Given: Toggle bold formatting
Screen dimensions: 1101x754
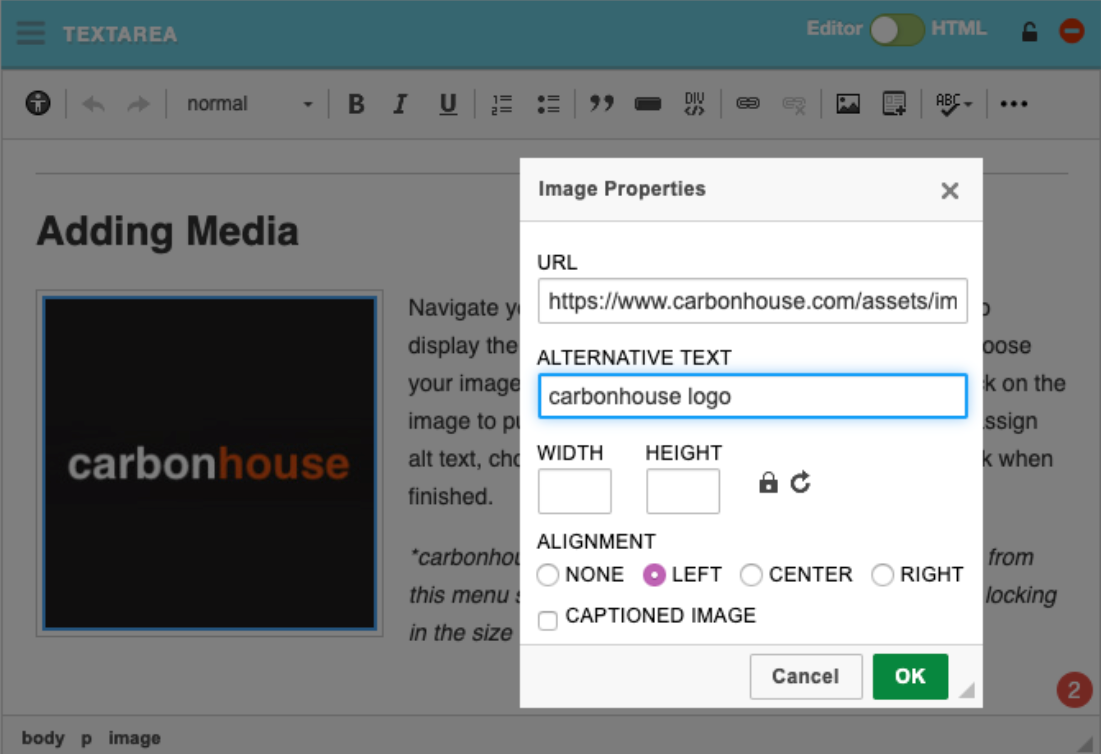Looking at the screenshot, I should click(356, 104).
